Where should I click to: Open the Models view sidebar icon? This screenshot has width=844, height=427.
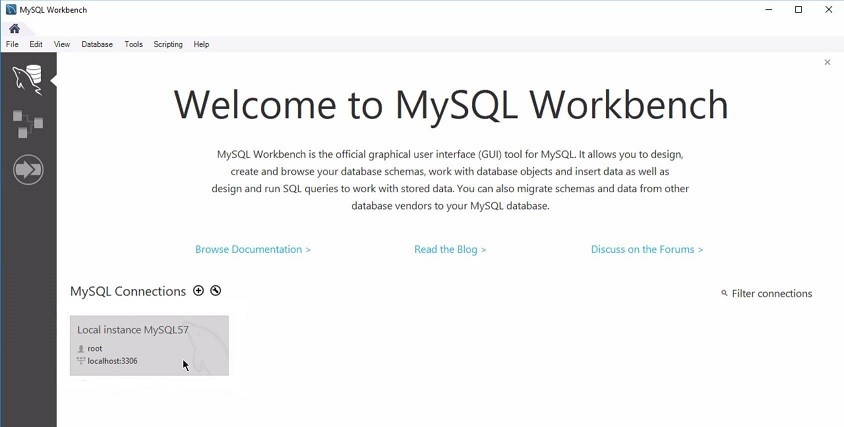coord(28,124)
